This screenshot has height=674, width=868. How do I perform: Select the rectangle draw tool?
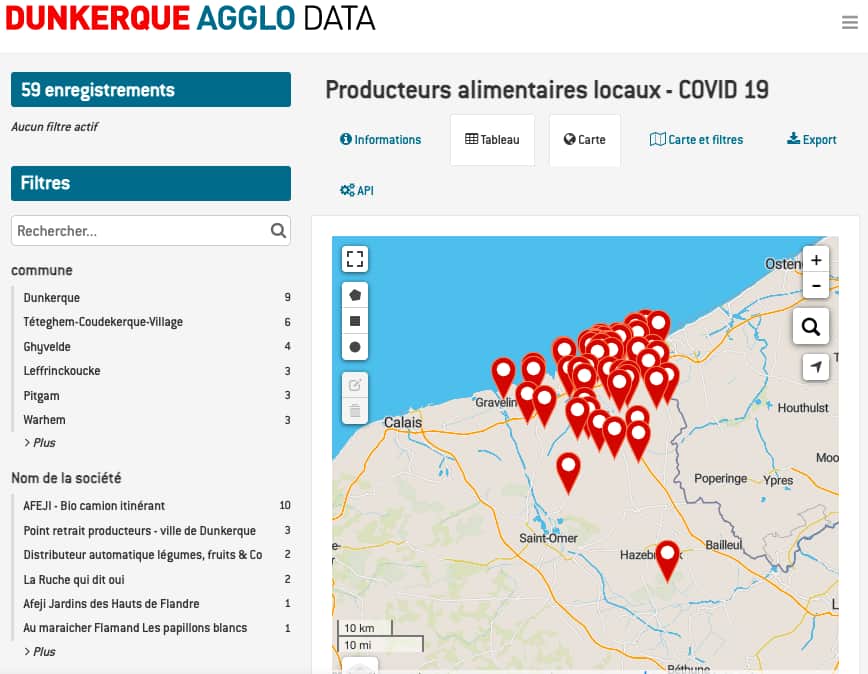pyautogui.click(x=354, y=321)
